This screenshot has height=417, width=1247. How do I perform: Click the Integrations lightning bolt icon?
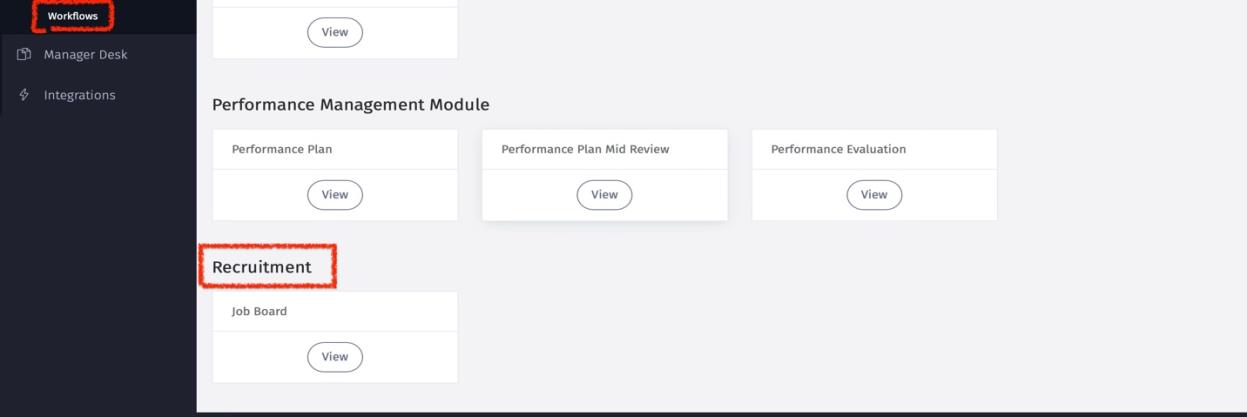[24, 95]
